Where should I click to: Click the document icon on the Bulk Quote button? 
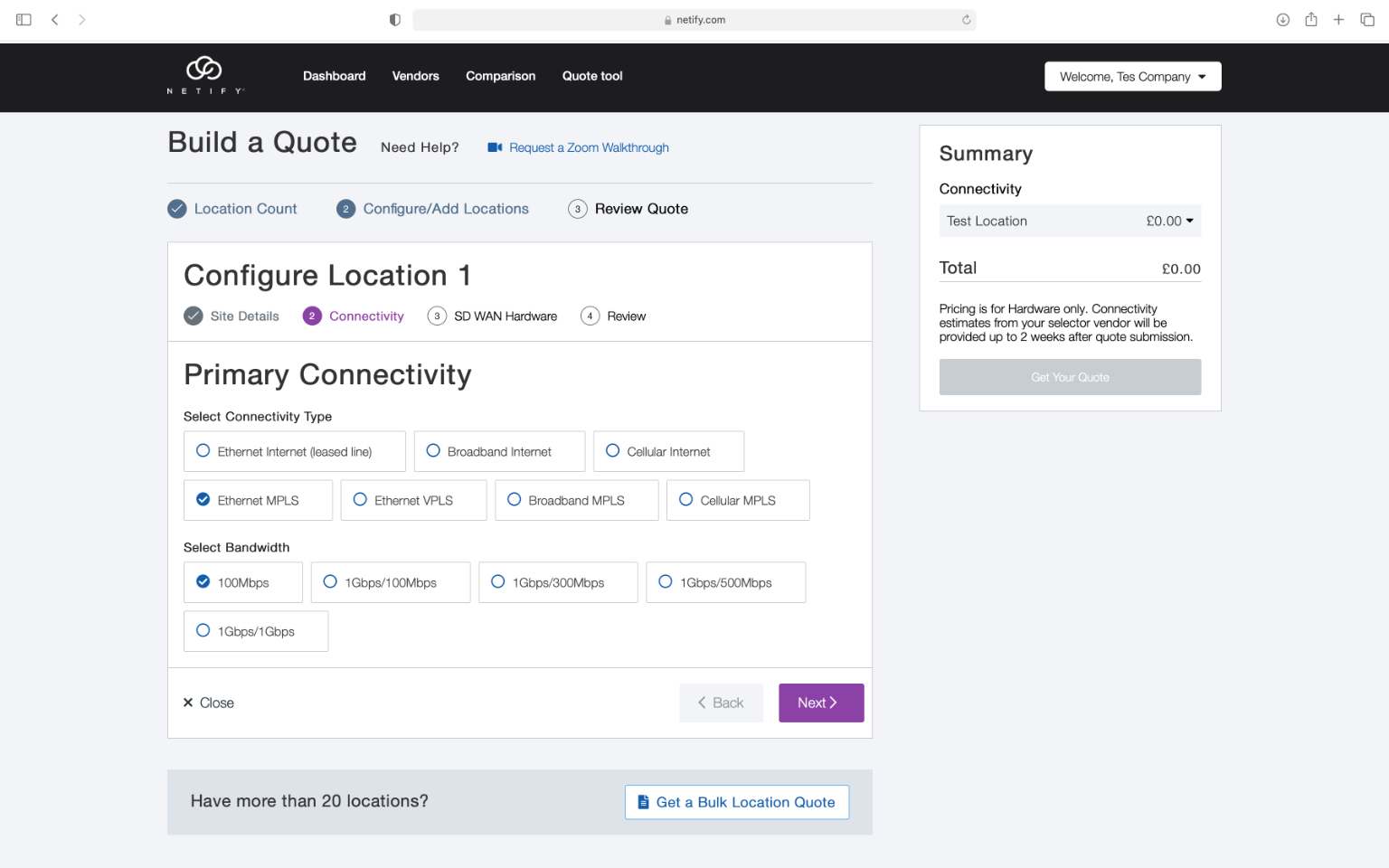(644, 802)
